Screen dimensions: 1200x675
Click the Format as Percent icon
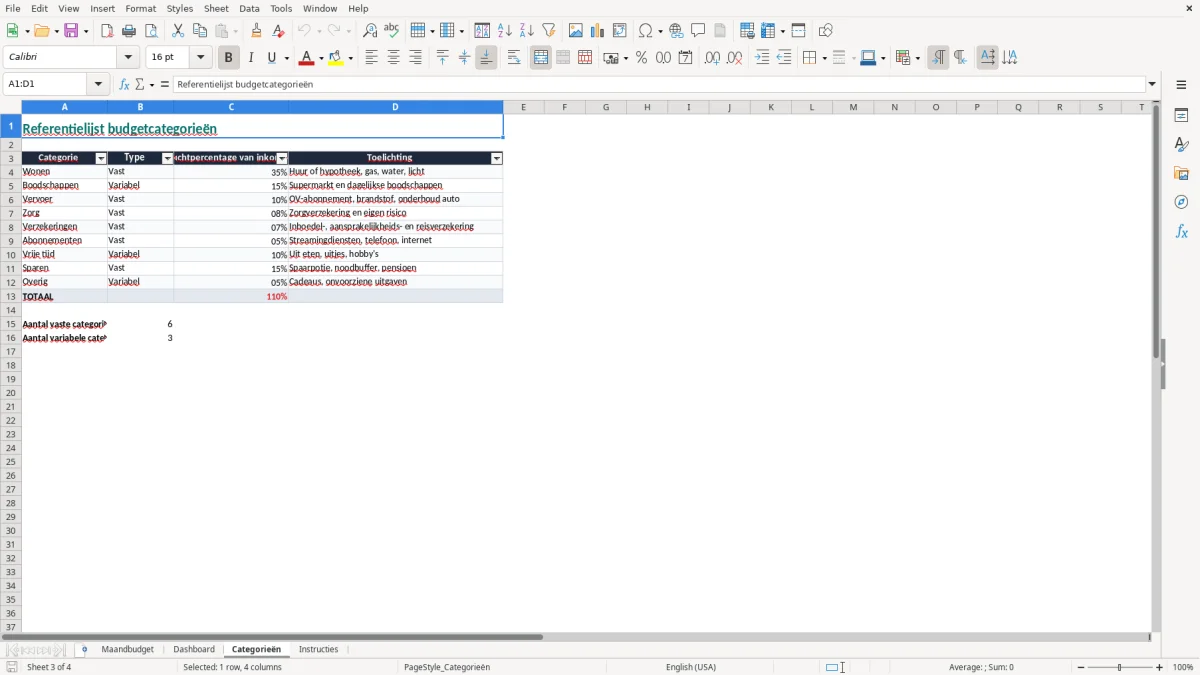(x=641, y=58)
